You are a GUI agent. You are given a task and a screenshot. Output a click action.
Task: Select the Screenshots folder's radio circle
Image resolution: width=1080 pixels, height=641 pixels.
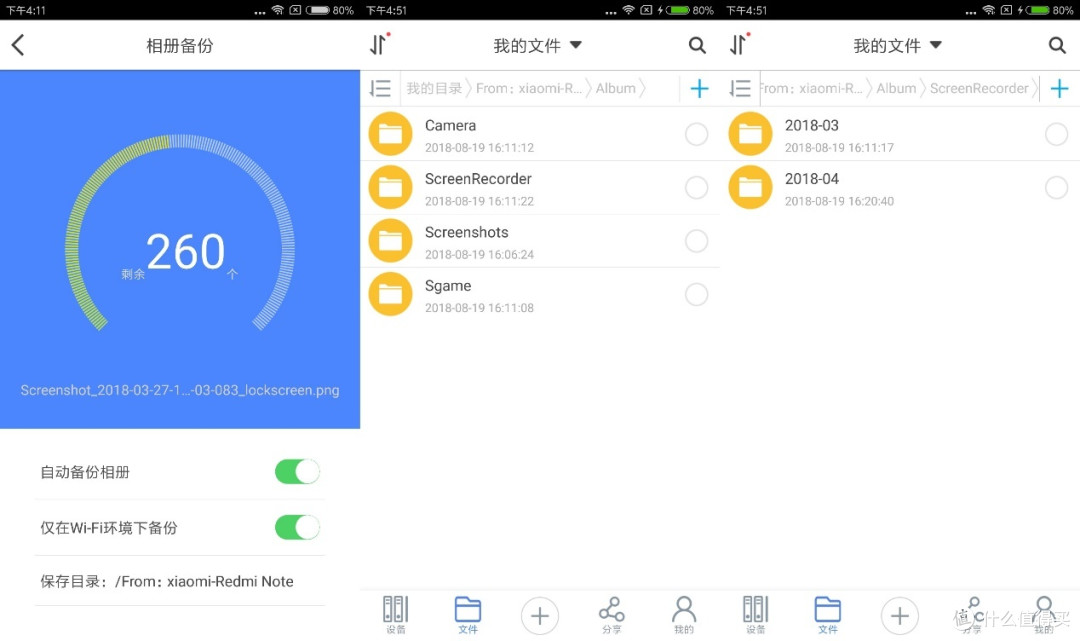pos(696,240)
